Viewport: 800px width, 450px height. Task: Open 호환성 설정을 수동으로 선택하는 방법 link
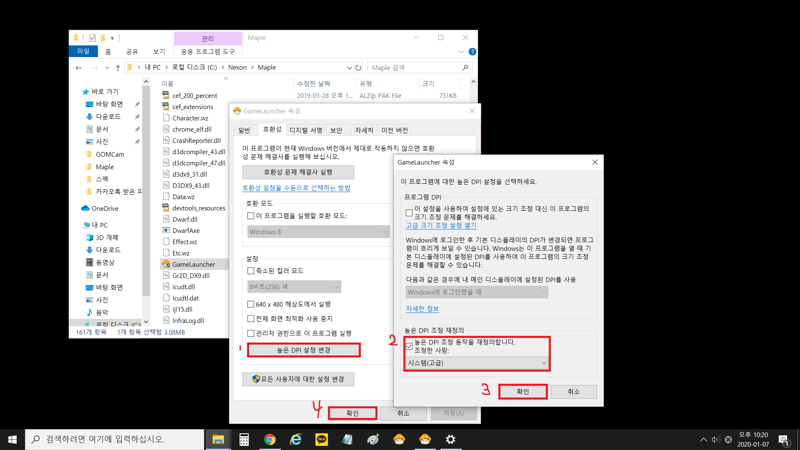pyautogui.click(x=296, y=188)
